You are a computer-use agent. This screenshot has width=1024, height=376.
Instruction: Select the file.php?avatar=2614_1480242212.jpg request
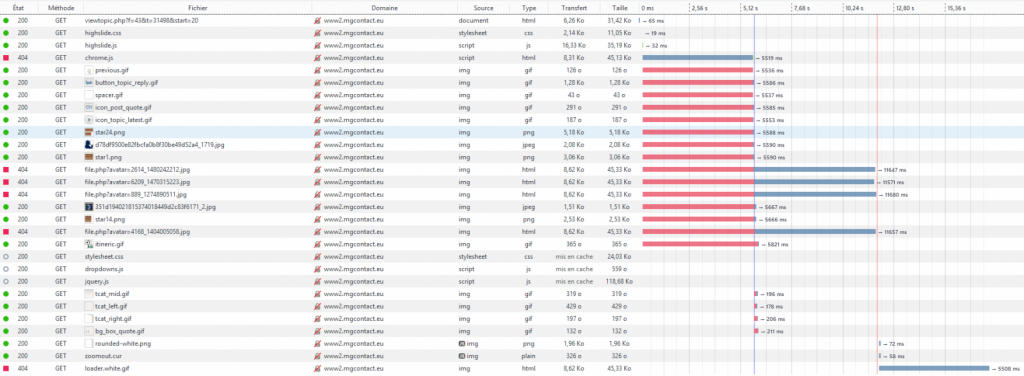tap(512, 170)
